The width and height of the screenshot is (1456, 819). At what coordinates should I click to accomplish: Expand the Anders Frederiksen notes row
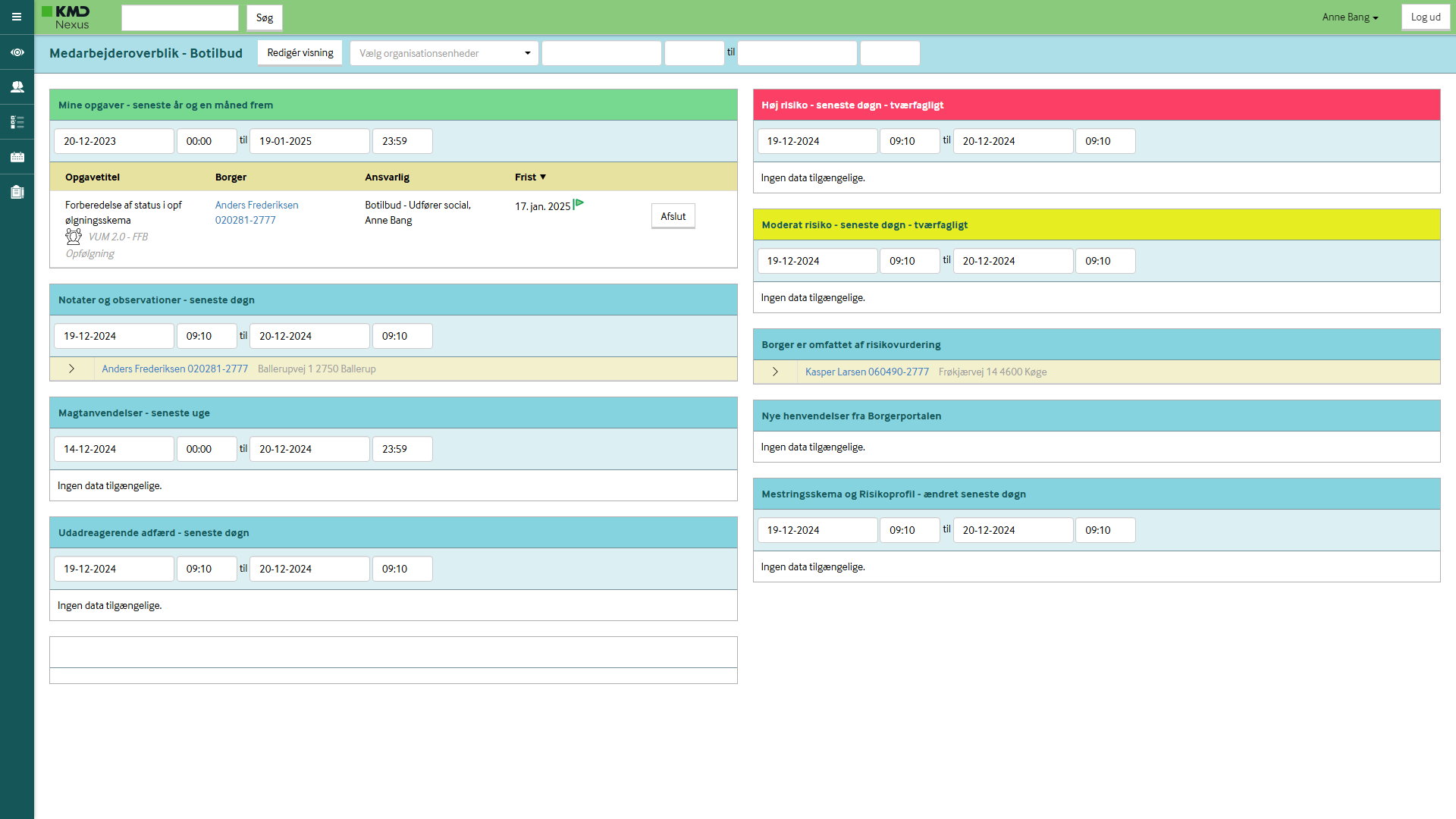click(x=71, y=369)
